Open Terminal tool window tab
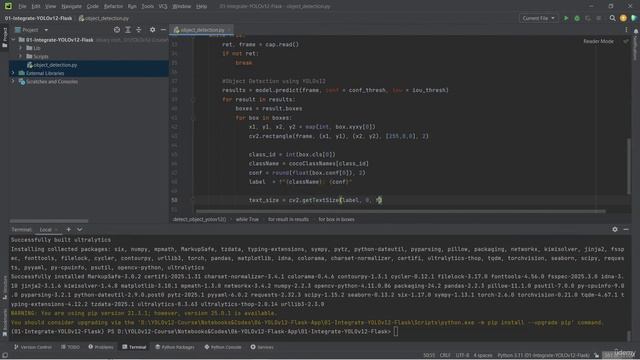 coord(134,347)
